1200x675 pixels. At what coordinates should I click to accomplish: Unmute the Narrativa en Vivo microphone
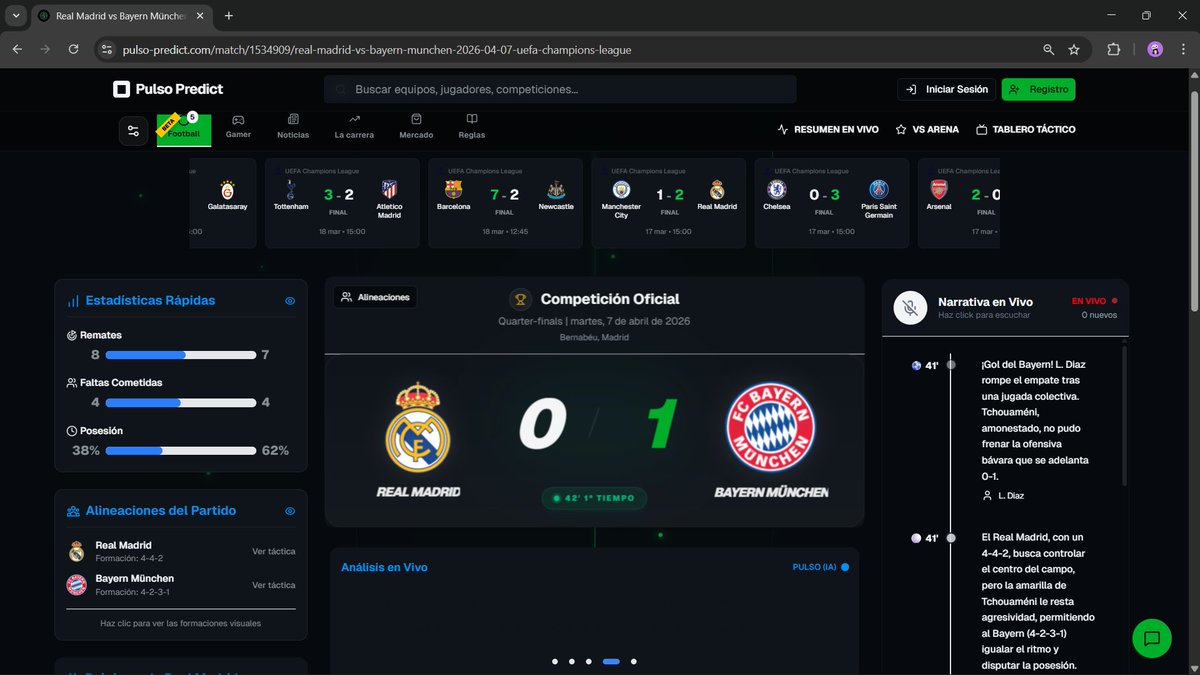(x=910, y=309)
